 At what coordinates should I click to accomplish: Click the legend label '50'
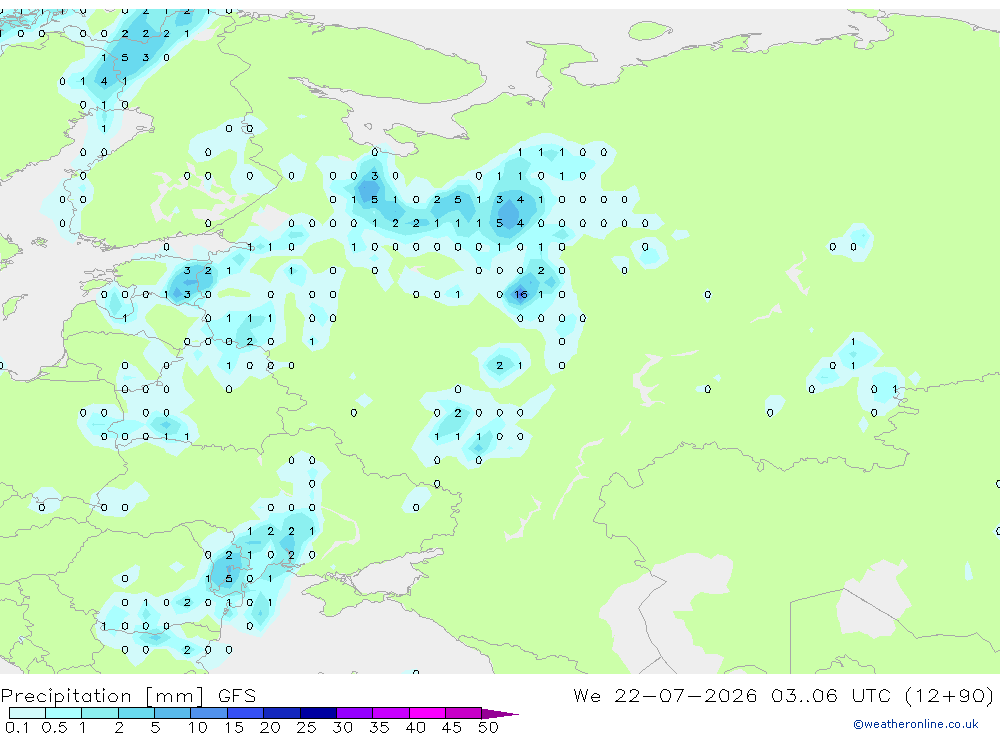pyautogui.click(x=488, y=727)
